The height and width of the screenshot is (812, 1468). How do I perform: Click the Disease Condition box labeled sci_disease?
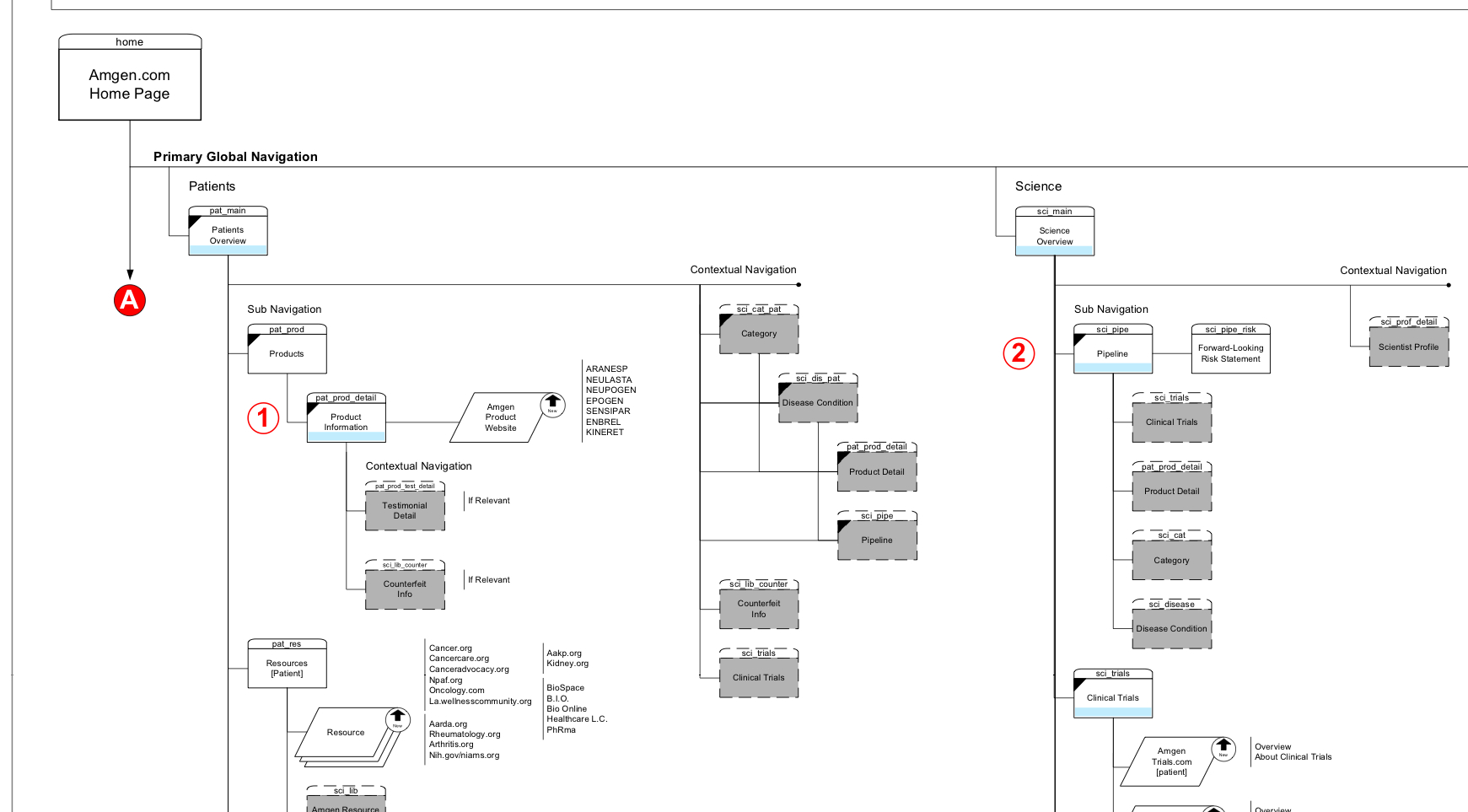click(1172, 624)
